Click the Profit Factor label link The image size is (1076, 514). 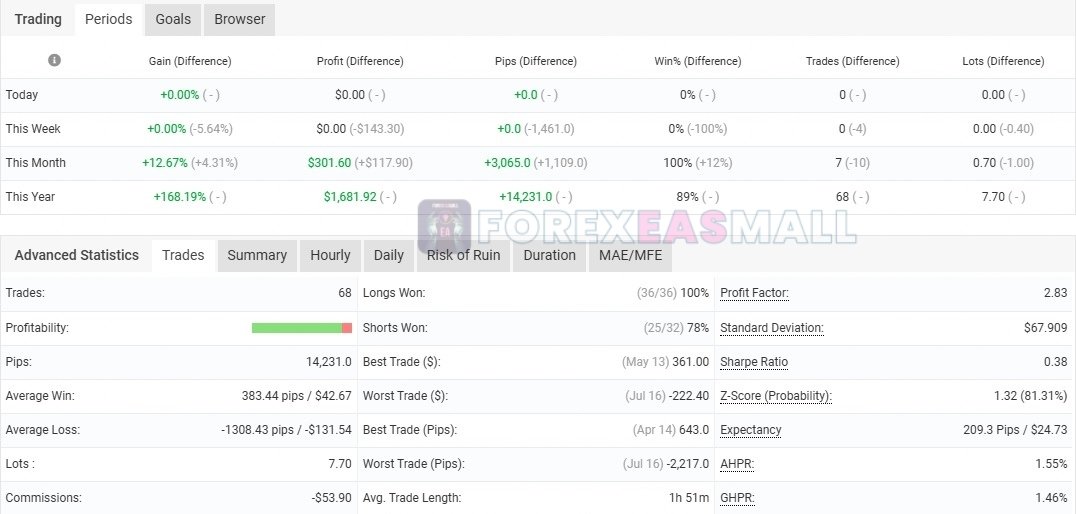pyautogui.click(x=754, y=293)
